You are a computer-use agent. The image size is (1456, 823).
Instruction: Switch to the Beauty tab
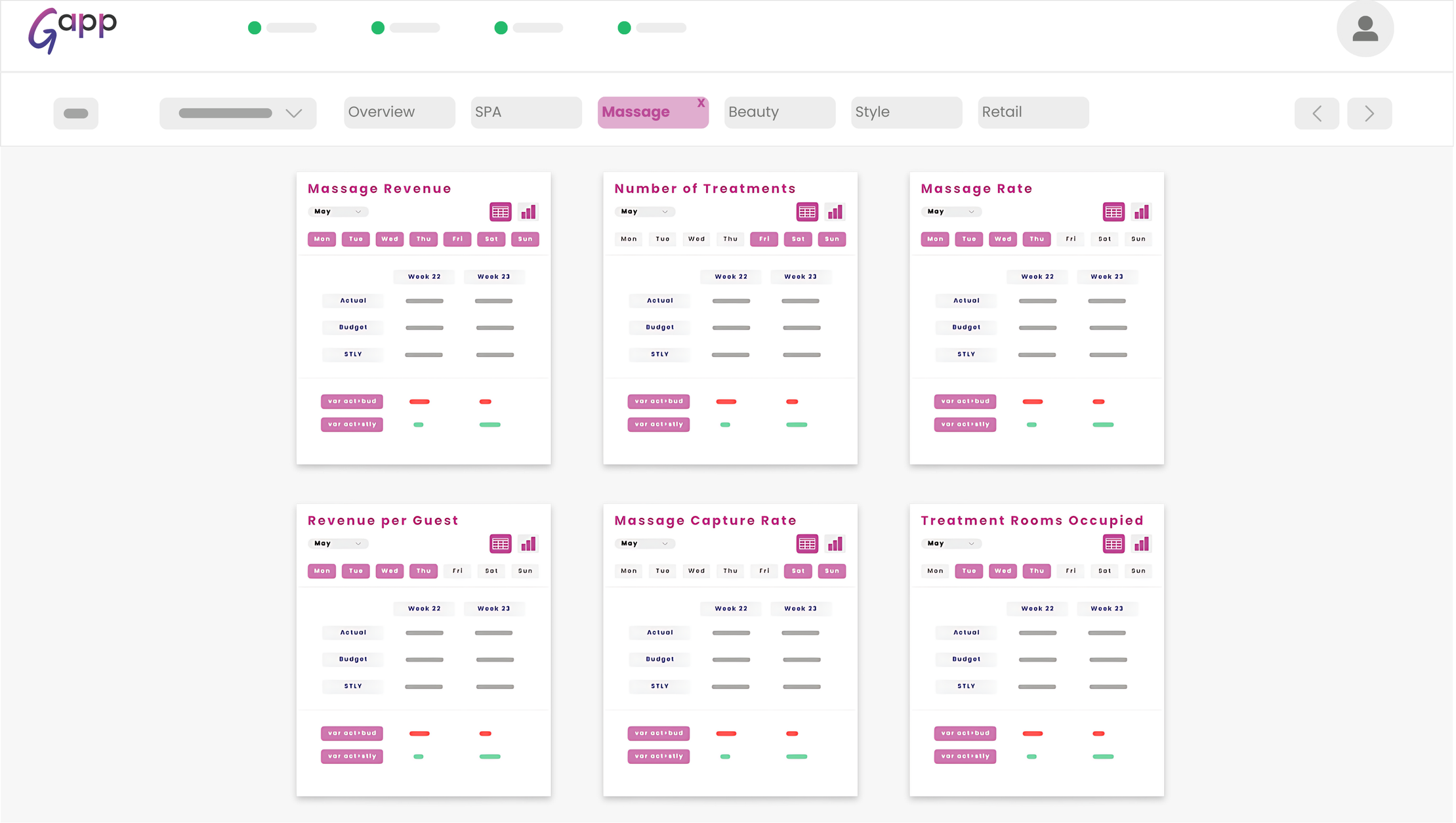pos(780,113)
